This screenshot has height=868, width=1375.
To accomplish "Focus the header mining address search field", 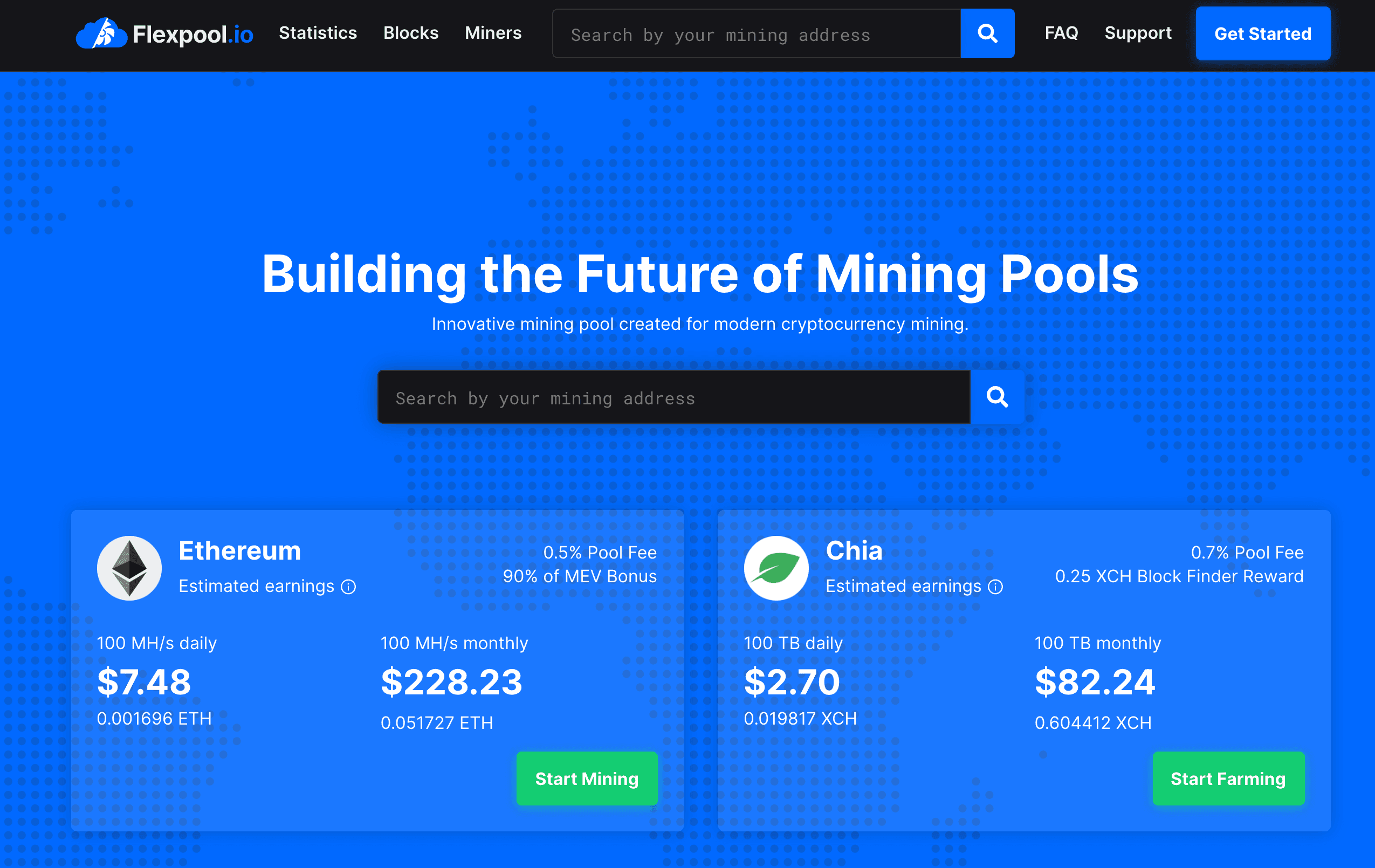I will click(x=757, y=33).
